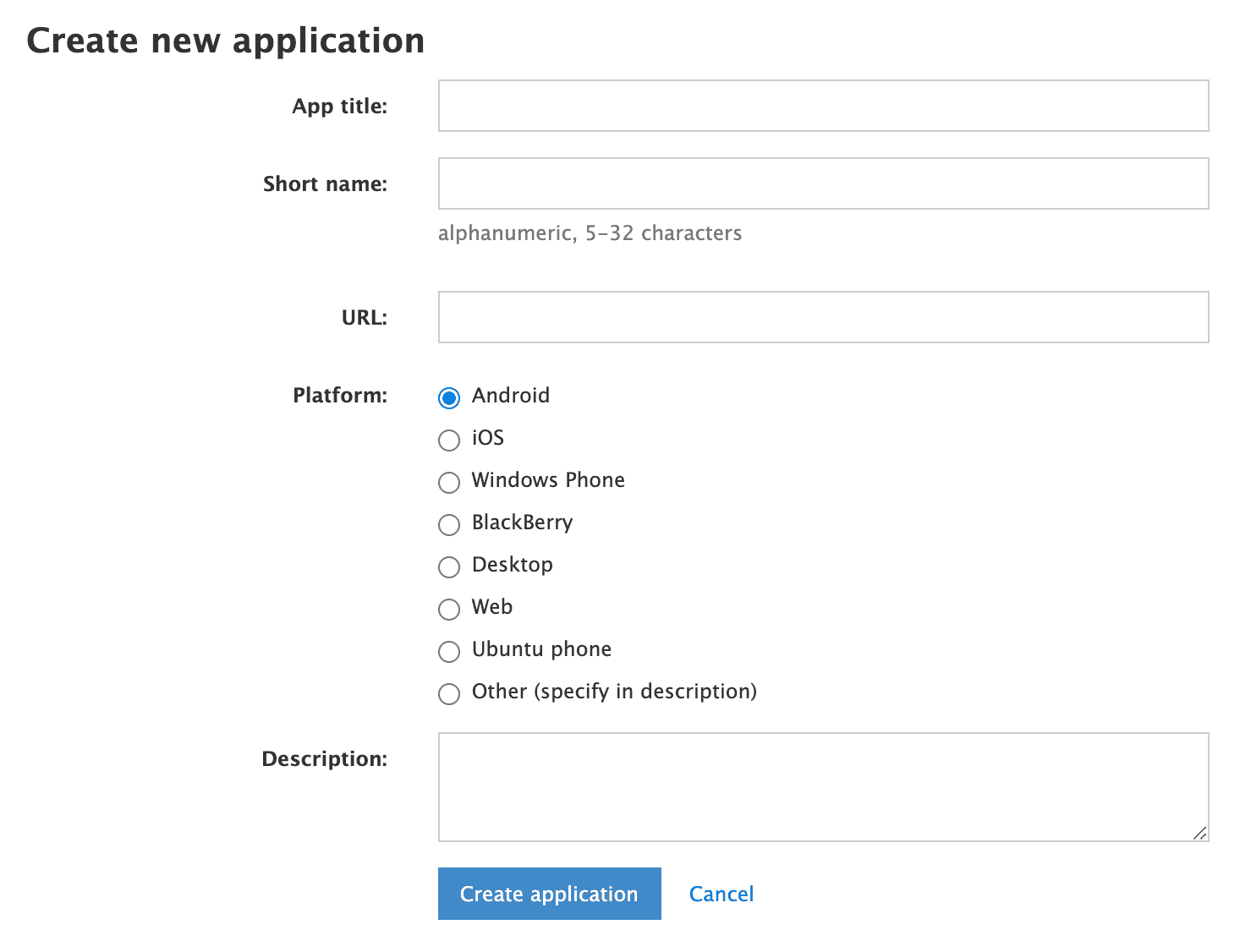Click the App title input field
The height and width of the screenshot is (952, 1240).
[823, 106]
